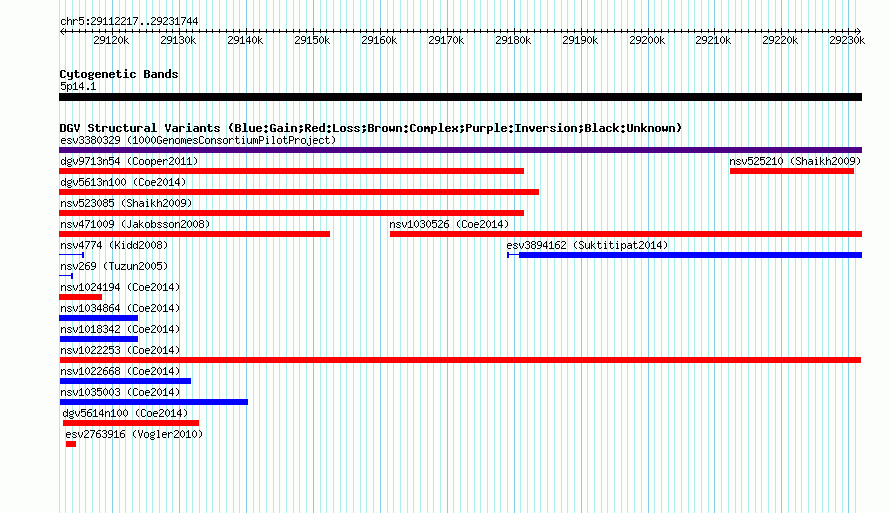The image size is (890, 513).
Task: Click the 29150k ruler mark
Action: click(x=312, y=40)
